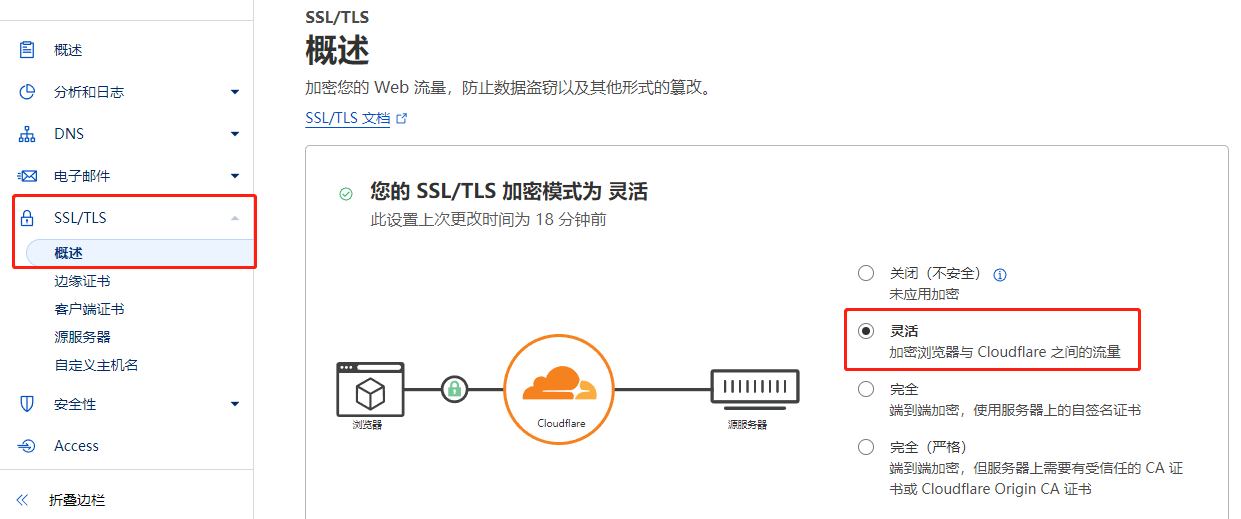Image resolution: width=1241 pixels, height=519 pixels.
Task: Open 边缘证书 submenu item
Action: tap(82, 282)
